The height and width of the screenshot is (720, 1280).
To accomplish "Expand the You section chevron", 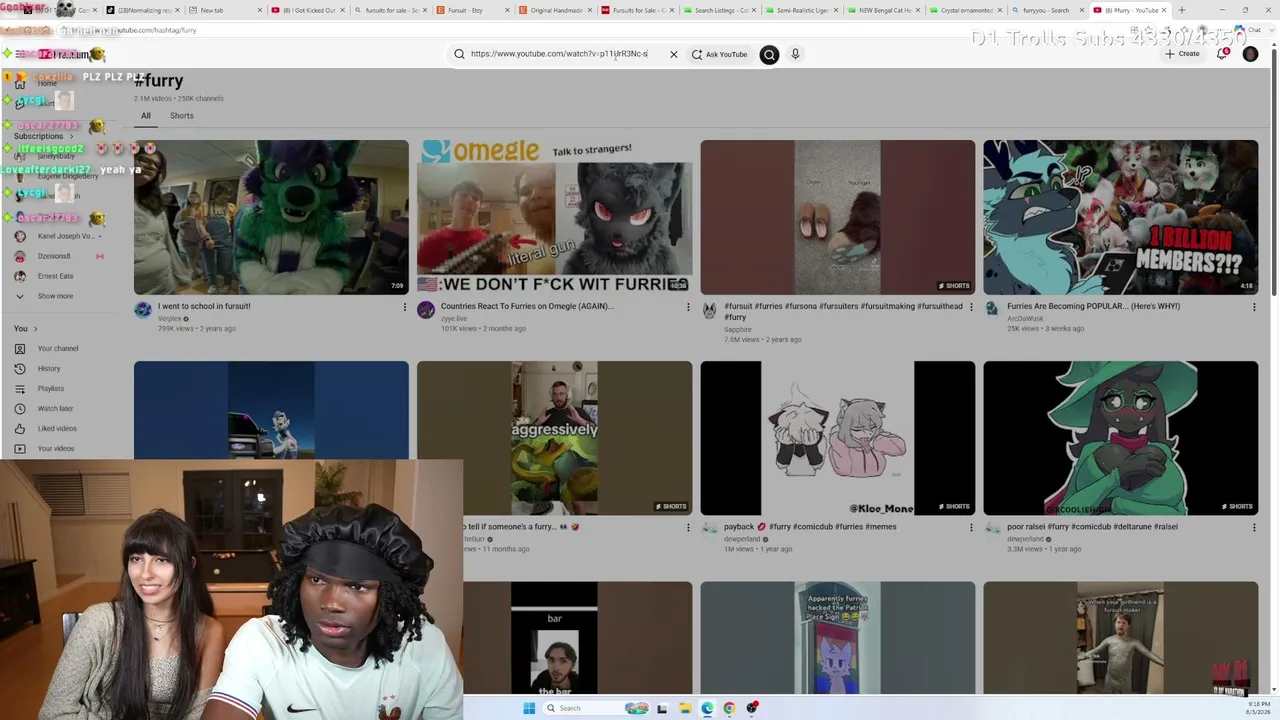I will (35, 329).
